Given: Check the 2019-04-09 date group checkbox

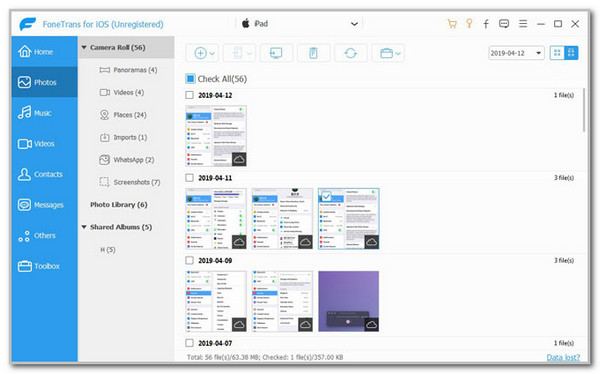Looking at the screenshot, I should [x=189, y=260].
